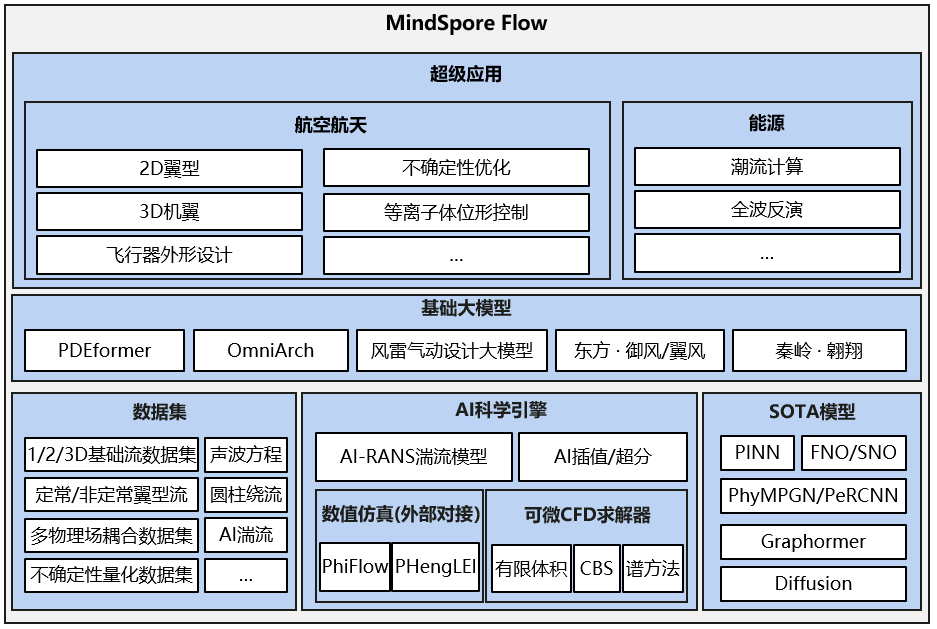
Task: Select the 3D机翼 box
Action: pos(169,211)
